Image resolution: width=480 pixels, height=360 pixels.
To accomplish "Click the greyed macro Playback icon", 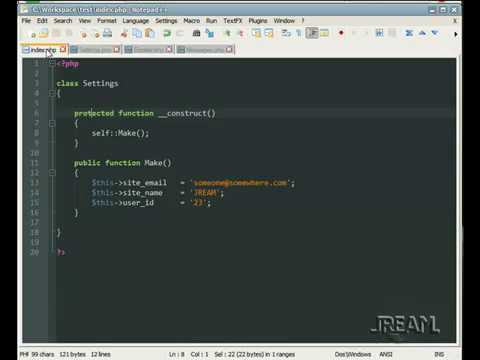I will (x=366, y=33).
